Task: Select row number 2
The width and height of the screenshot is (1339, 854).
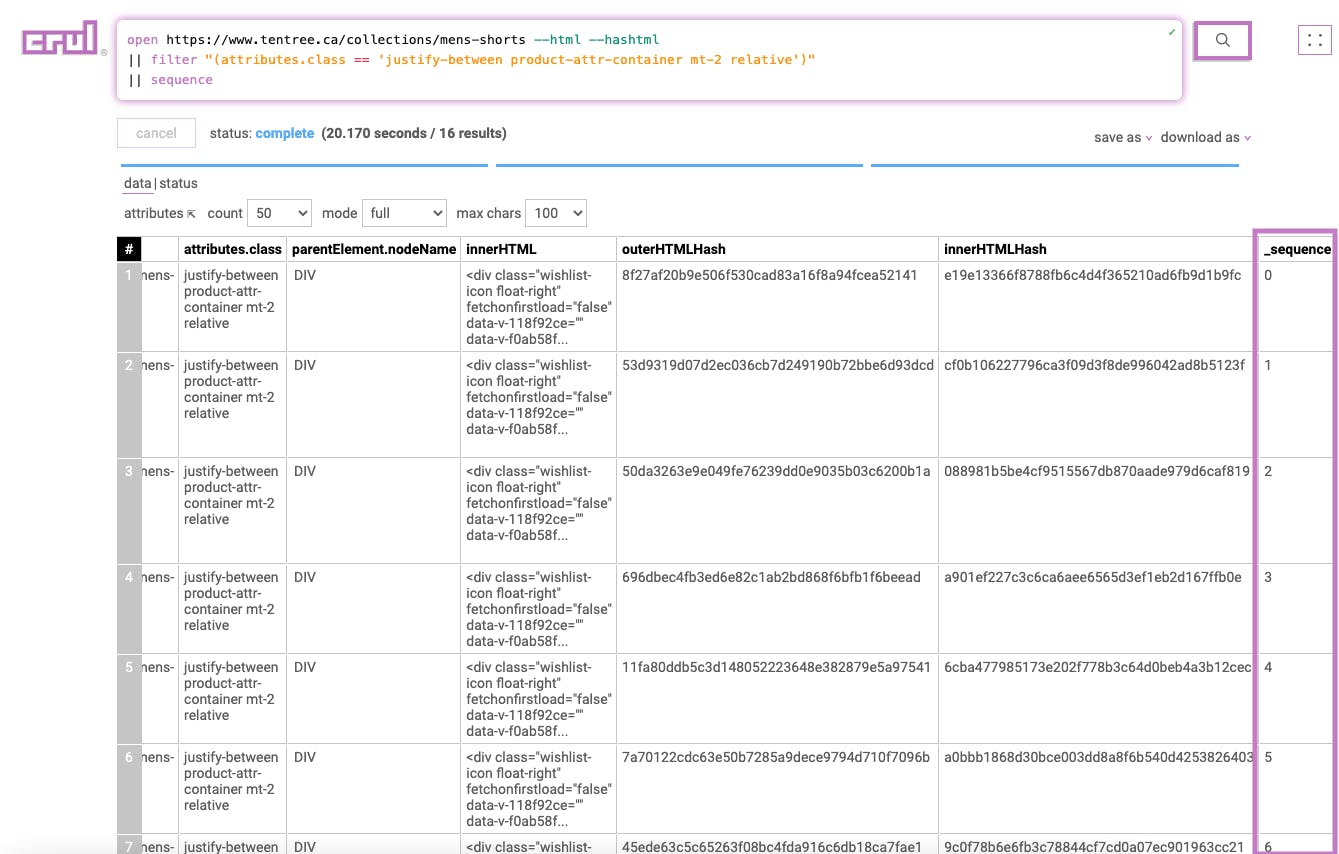Action: 129,404
